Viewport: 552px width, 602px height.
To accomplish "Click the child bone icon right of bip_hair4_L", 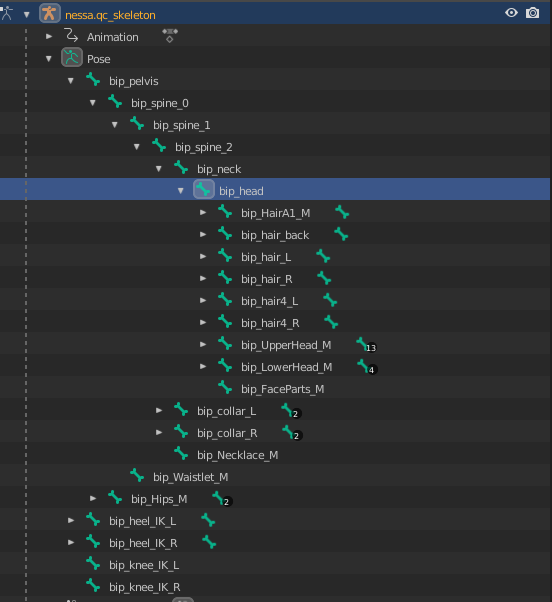I will click(330, 300).
